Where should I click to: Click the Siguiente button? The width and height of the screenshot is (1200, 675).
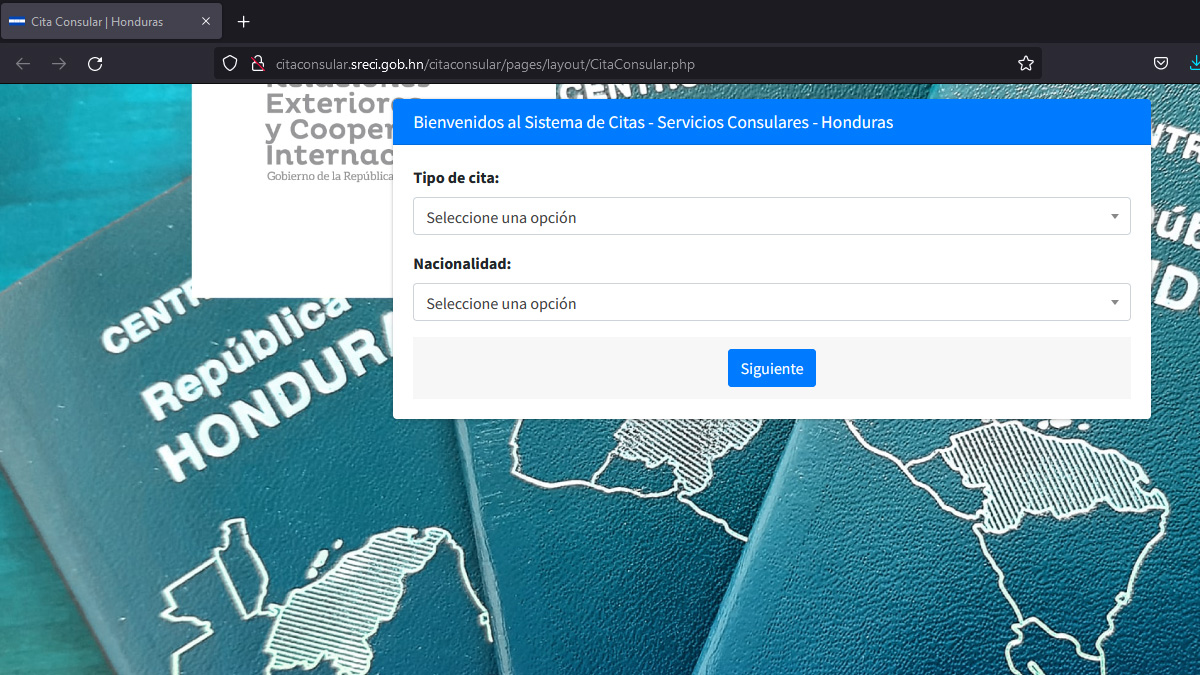pyautogui.click(x=772, y=368)
